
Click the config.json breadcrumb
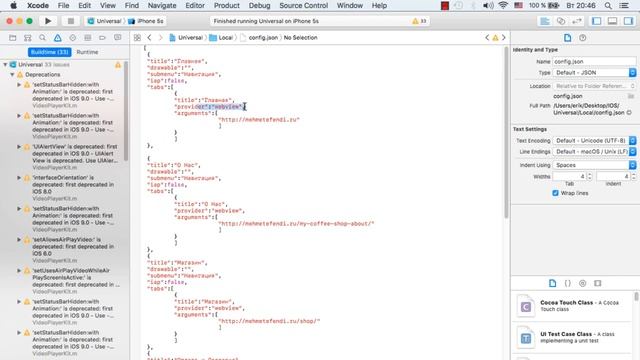[259, 38]
